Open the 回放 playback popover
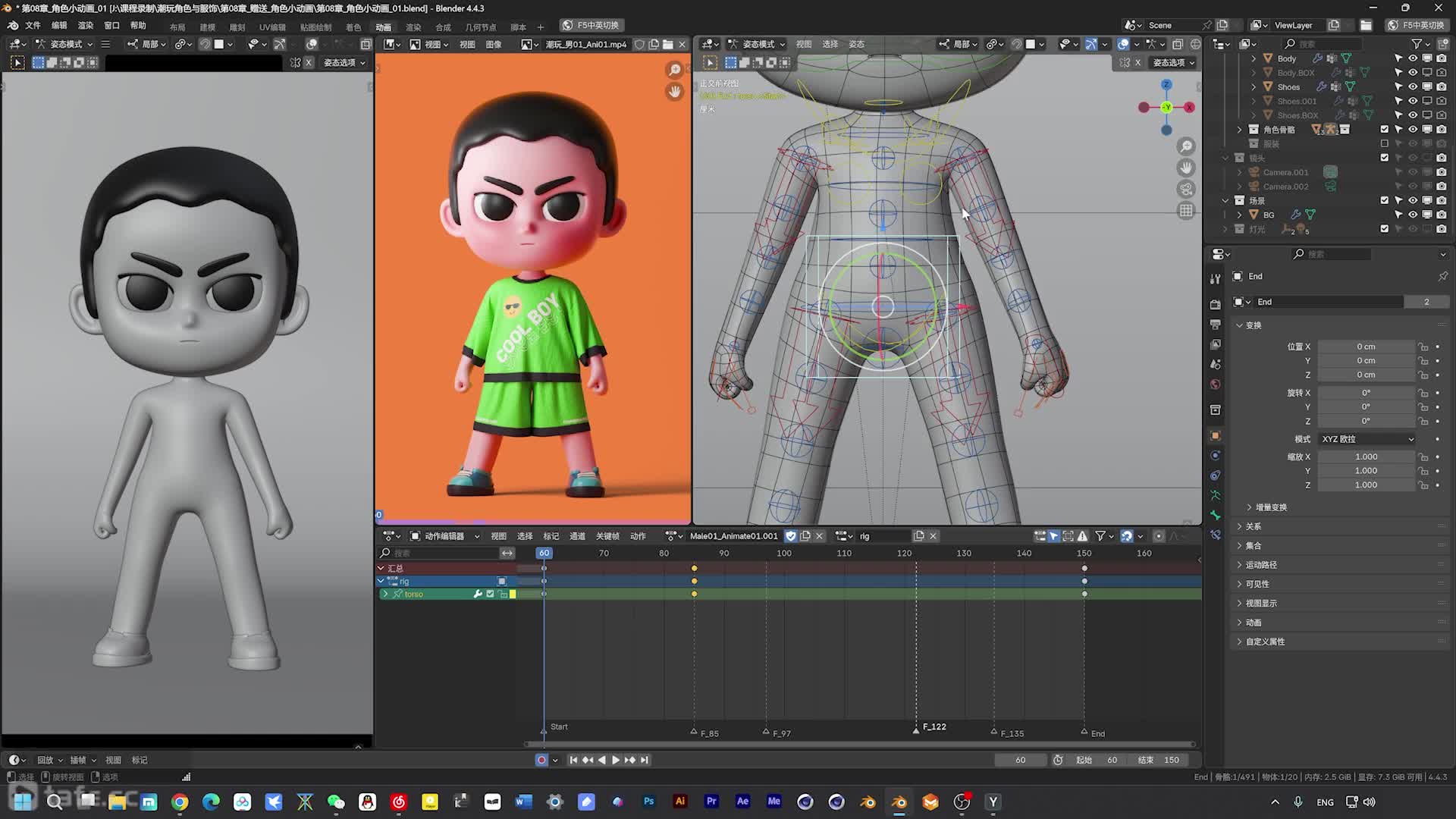The width and height of the screenshot is (1456, 819). (49, 760)
